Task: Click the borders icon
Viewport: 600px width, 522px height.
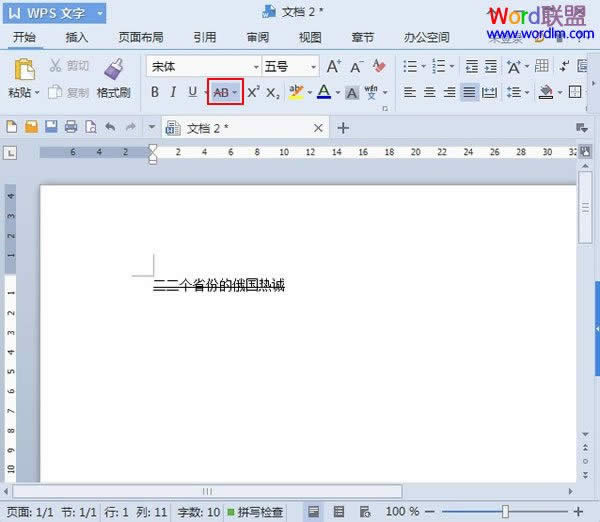Action: 575,92
